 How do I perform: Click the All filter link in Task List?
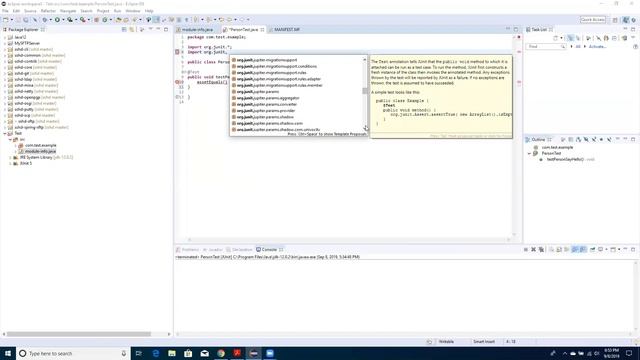(x=578, y=47)
